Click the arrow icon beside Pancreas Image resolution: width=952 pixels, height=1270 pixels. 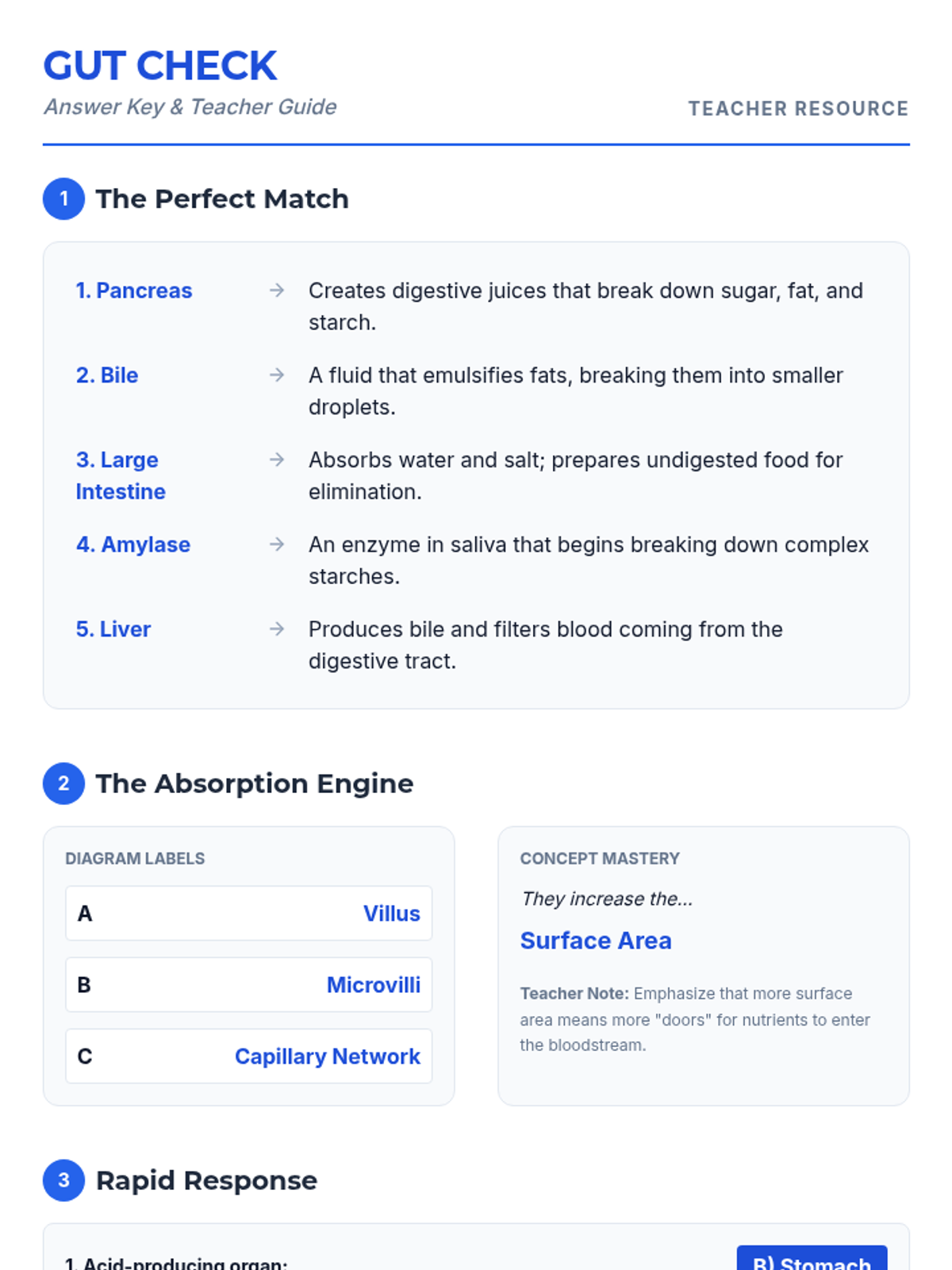pyautogui.click(x=277, y=291)
